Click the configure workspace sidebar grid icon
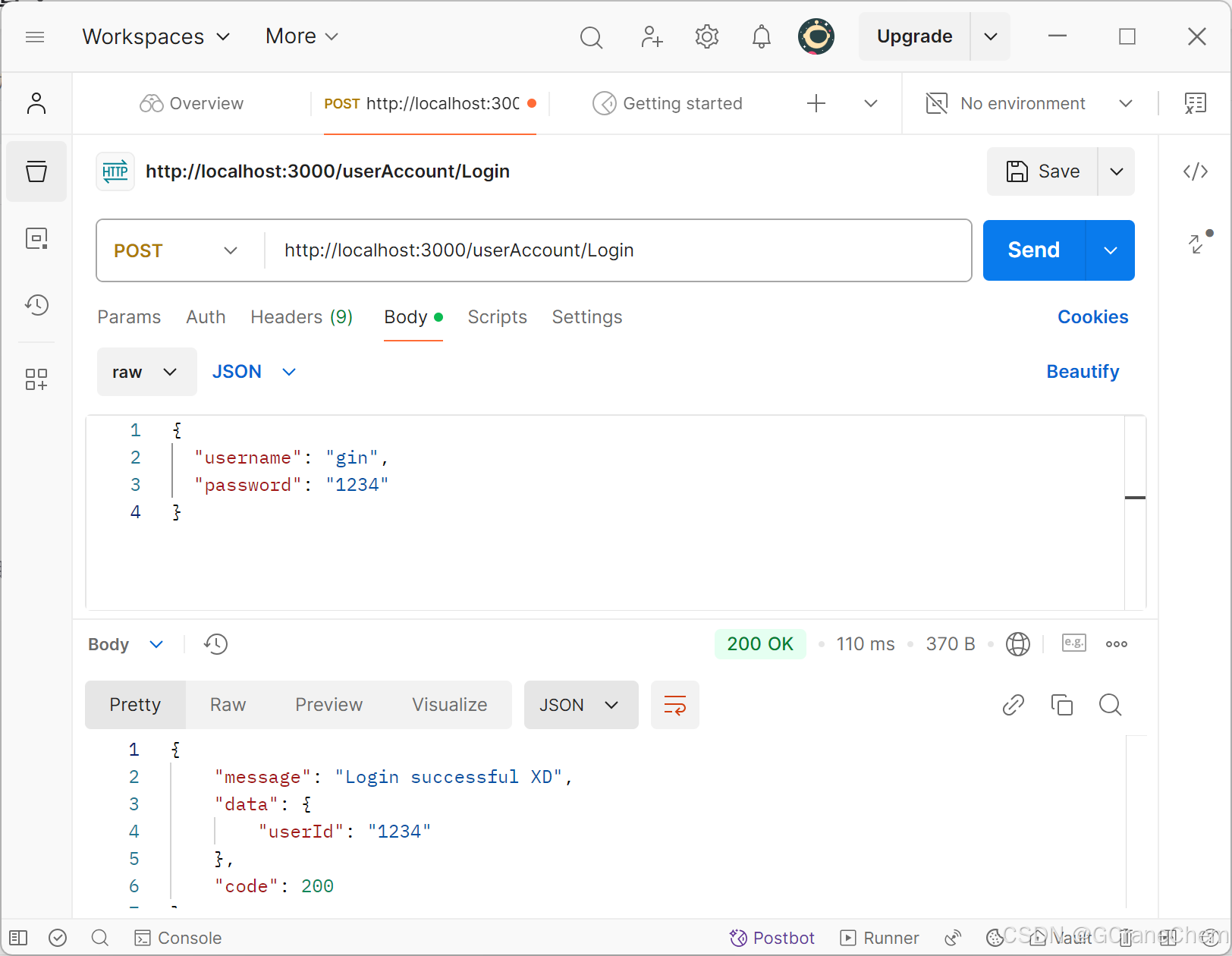The width and height of the screenshot is (1232, 956). pyautogui.click(x=36, y=379)
